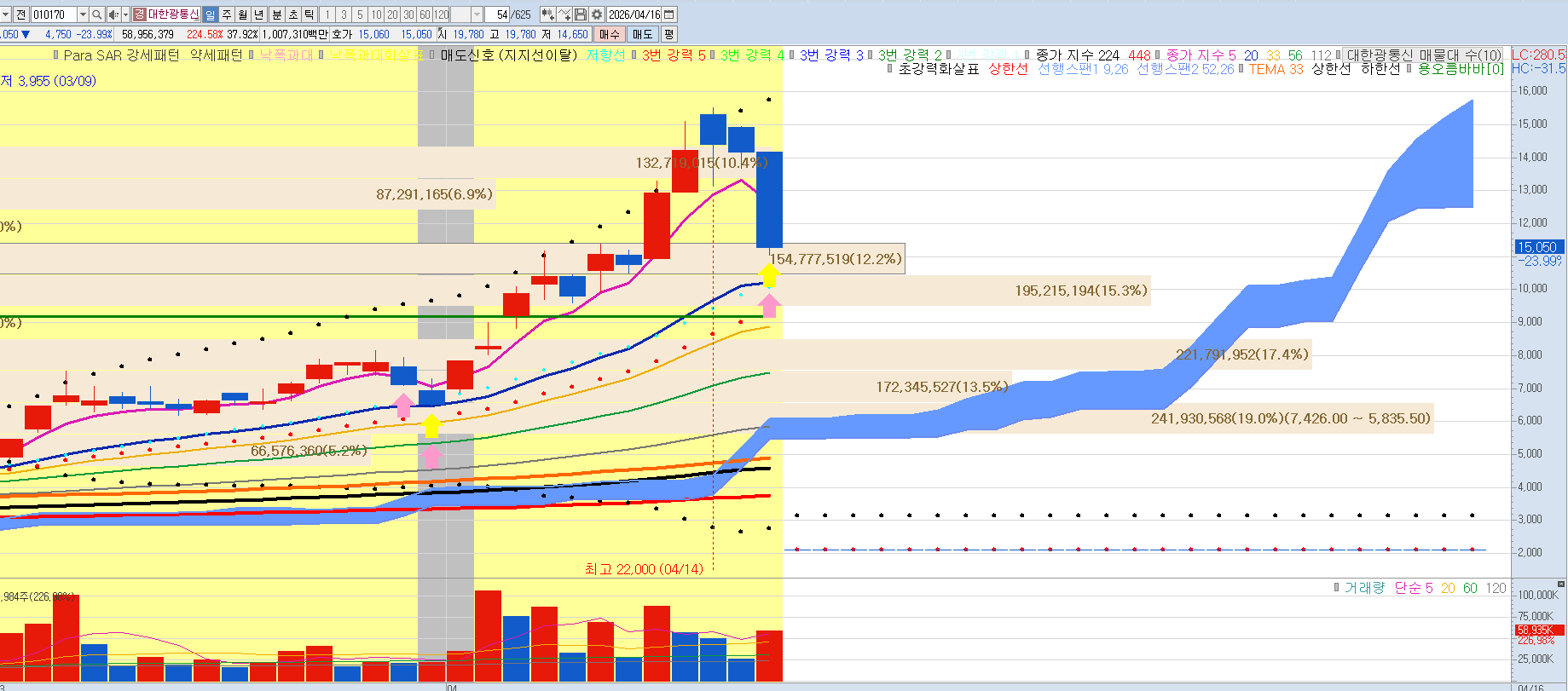Click the add-indicator line tool icon
This screenshot has height=691, width=1568.
point(564,14)
